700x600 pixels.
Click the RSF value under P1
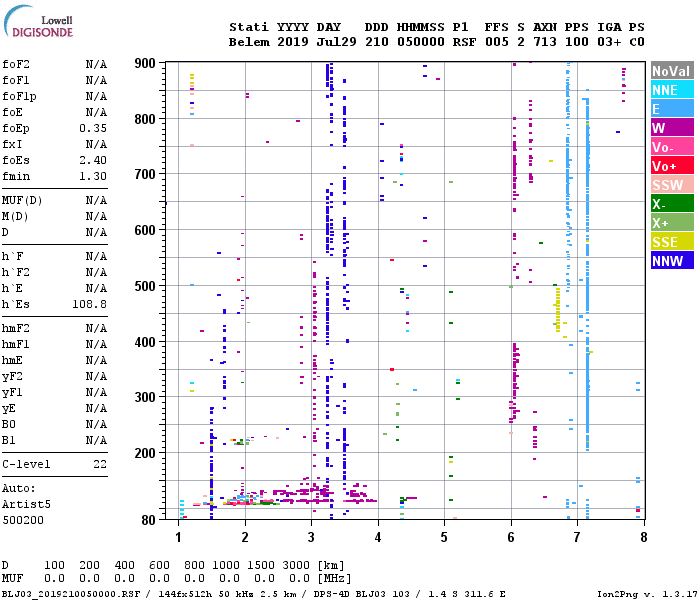465,42
